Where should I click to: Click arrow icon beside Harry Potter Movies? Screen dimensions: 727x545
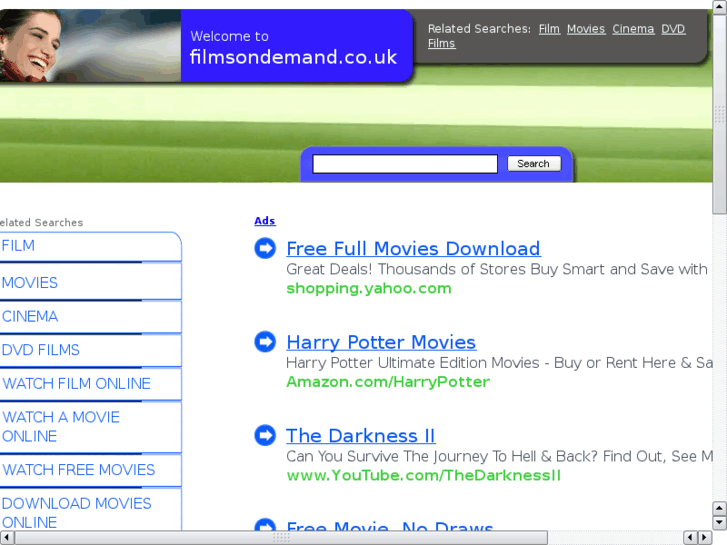pos(265,342)
